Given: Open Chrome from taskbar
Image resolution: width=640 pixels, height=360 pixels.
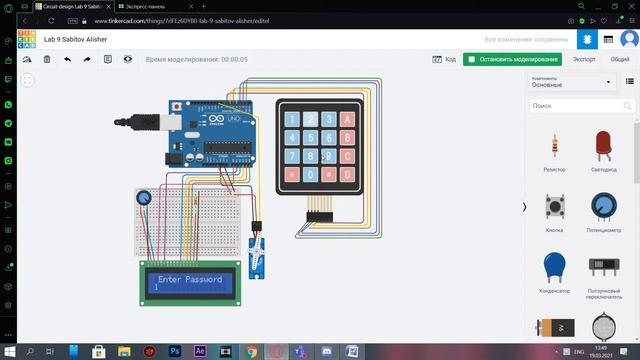Looking at the screenshot, I should [x=251, y=351].
